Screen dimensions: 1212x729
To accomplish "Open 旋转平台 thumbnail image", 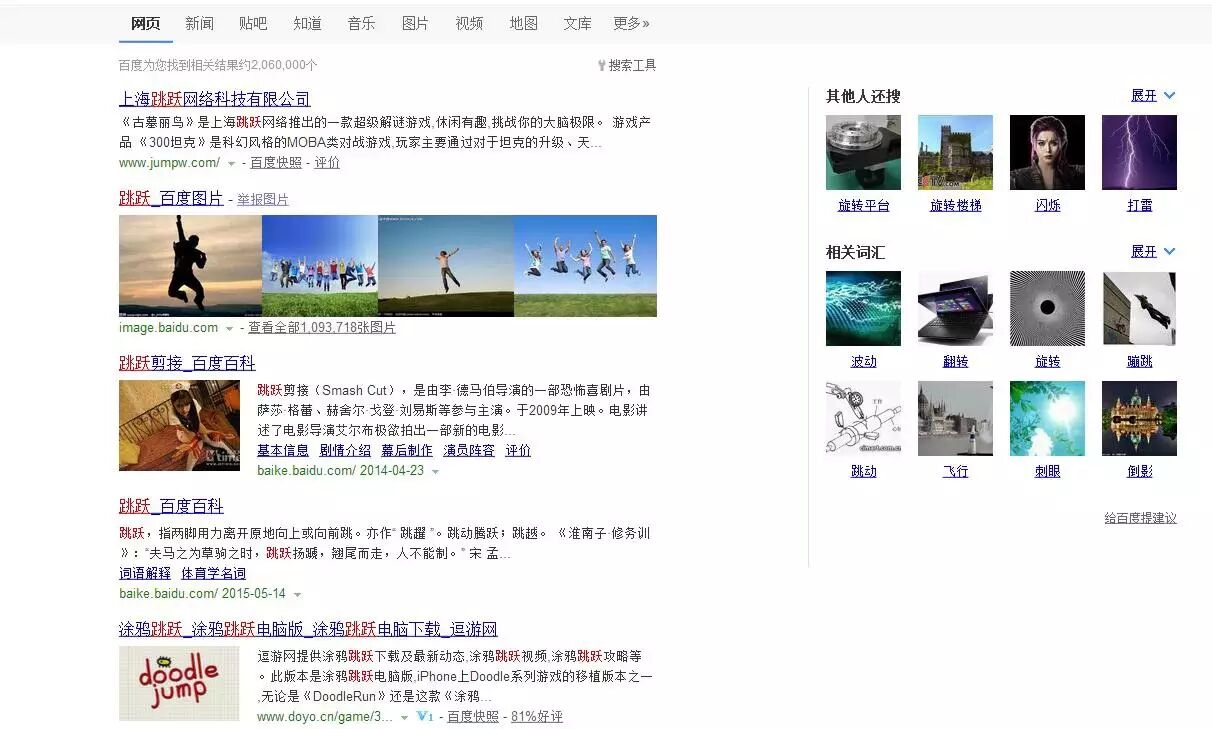I will (863, 152).
